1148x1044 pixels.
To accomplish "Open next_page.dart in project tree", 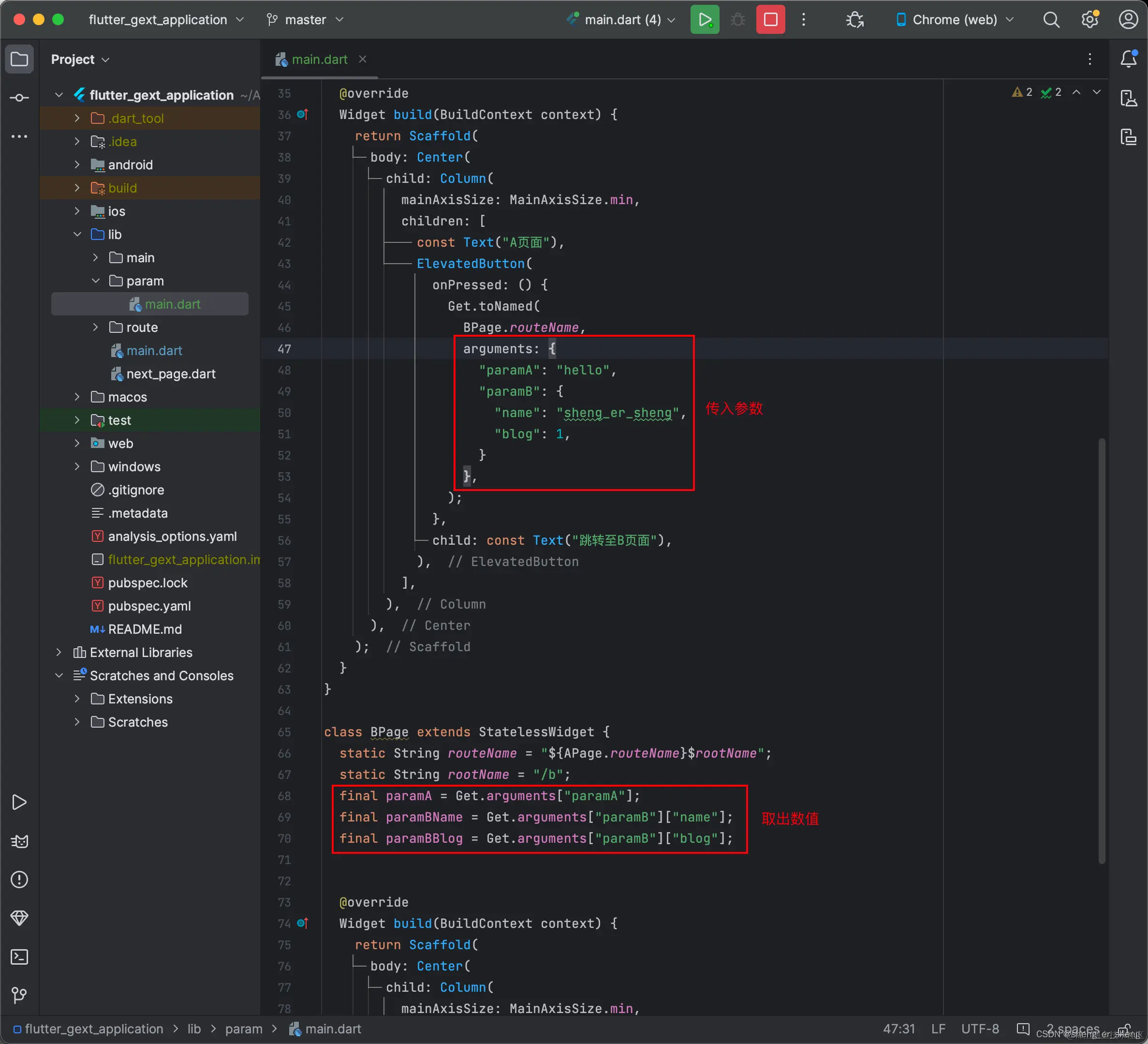I will (170, 374).
